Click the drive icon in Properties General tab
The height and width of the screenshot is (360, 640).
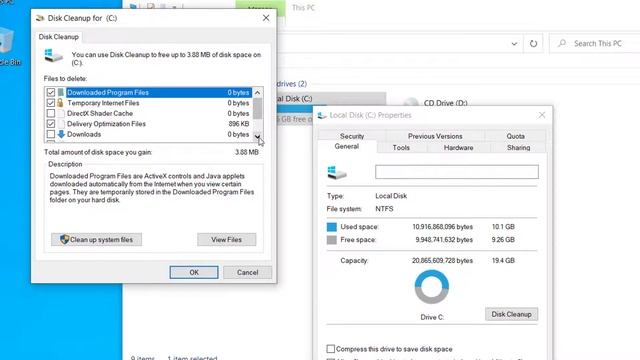tap(337, 172)
